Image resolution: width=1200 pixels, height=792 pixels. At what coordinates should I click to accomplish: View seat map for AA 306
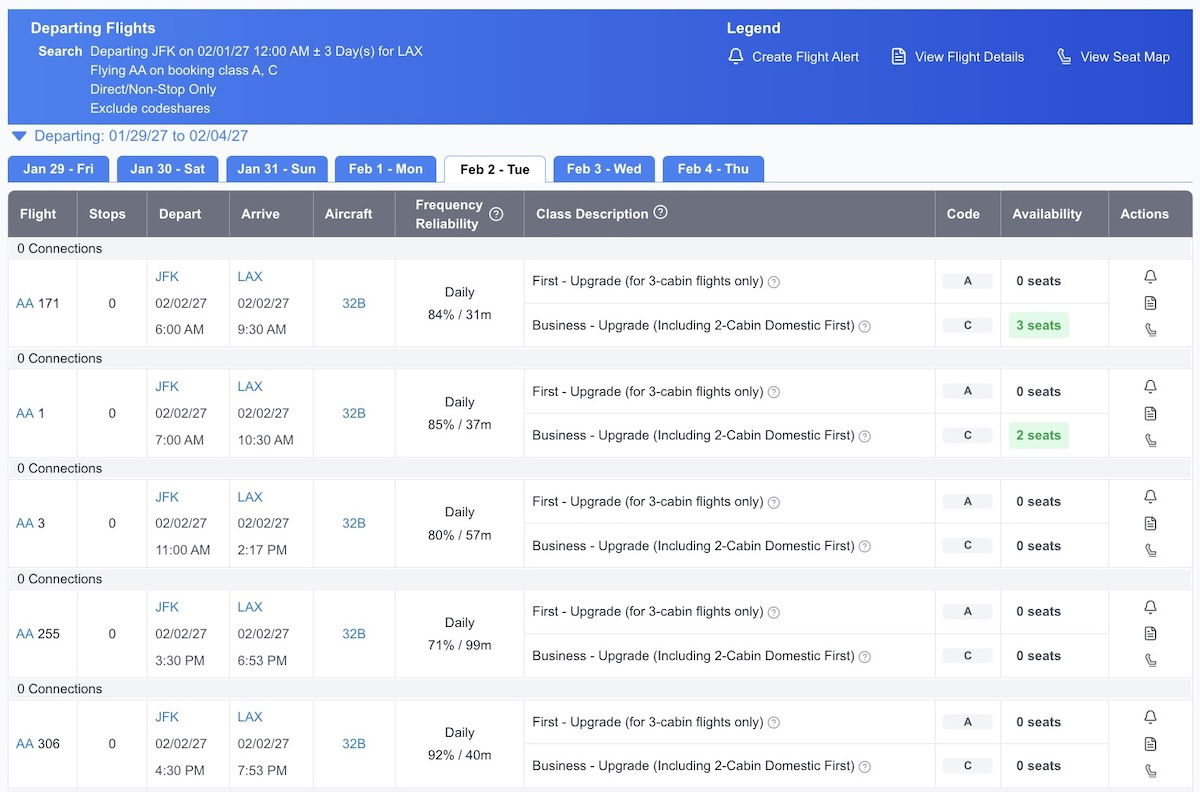1150,770
